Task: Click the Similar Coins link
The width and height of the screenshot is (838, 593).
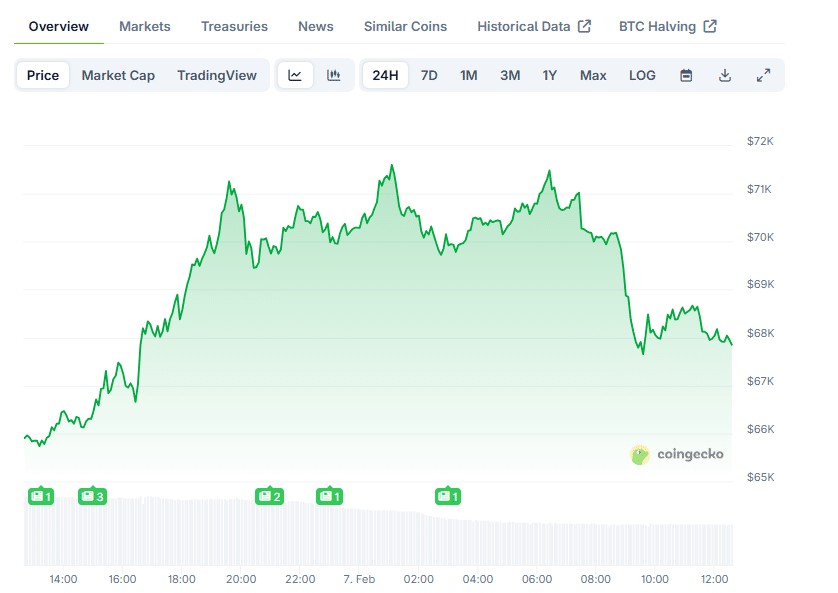Action: coord(405,26)
